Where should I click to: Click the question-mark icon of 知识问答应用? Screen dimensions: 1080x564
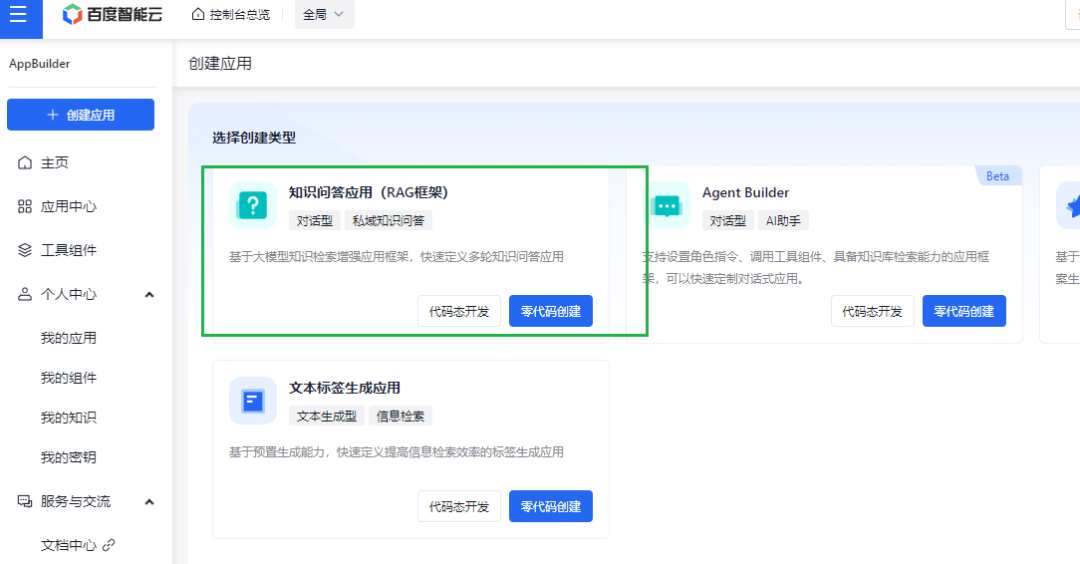point(253,205)
